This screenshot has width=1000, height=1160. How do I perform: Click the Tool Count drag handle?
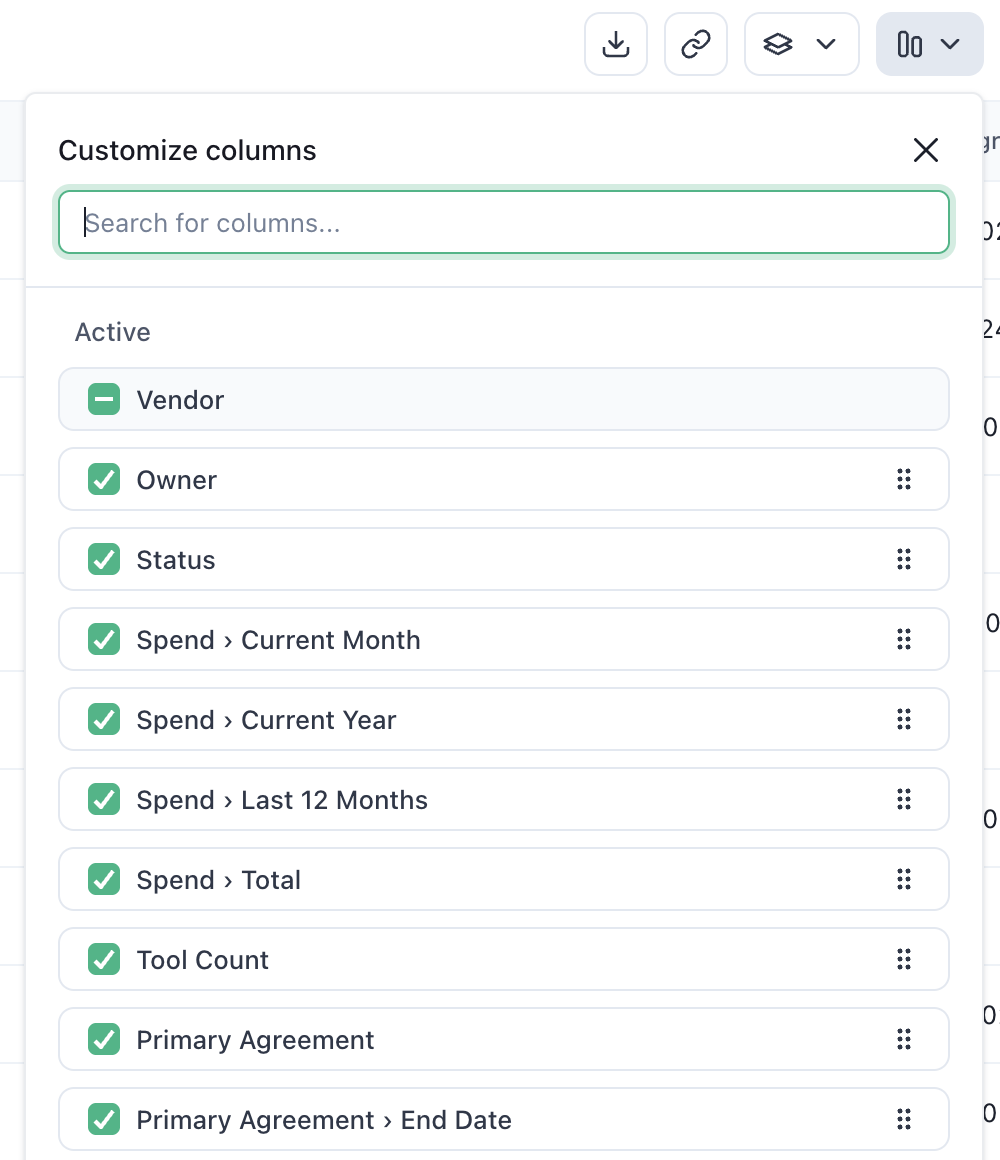(904, 960)
